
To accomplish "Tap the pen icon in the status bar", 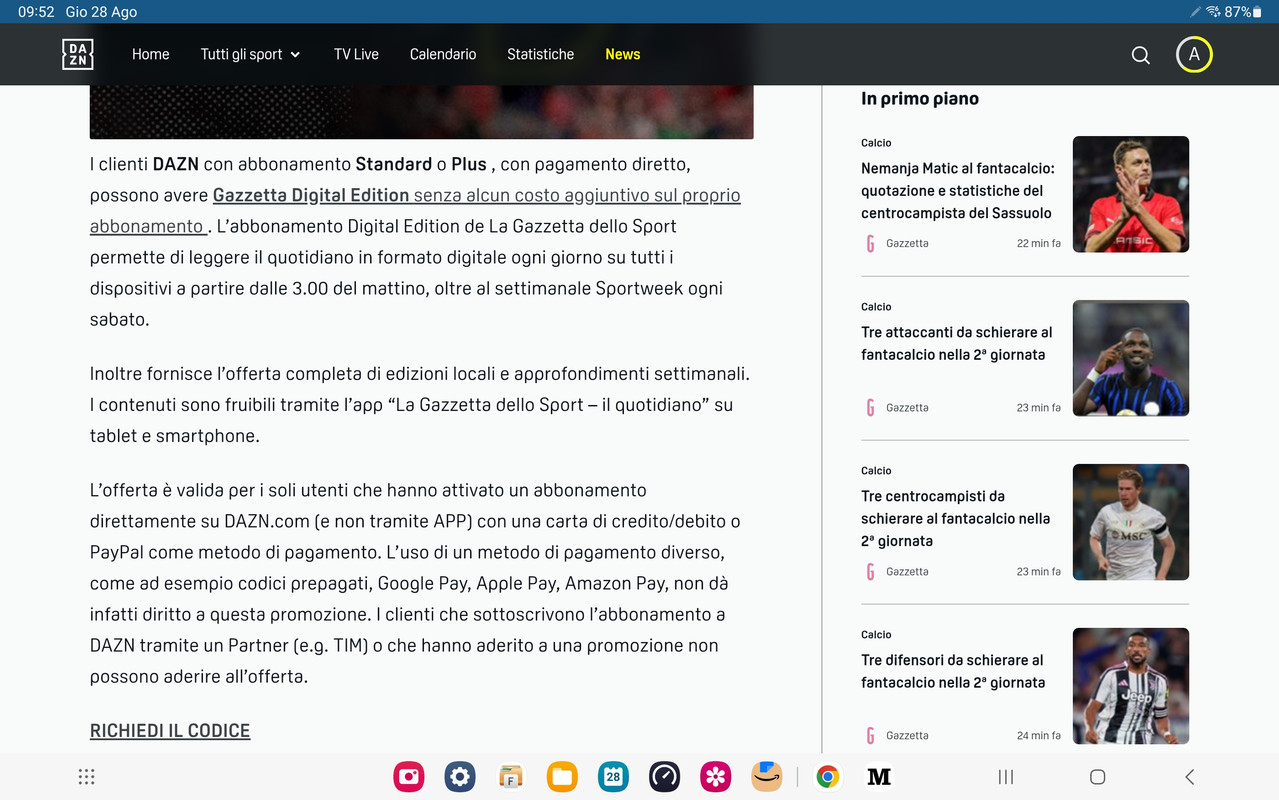I will [1195, 12].
